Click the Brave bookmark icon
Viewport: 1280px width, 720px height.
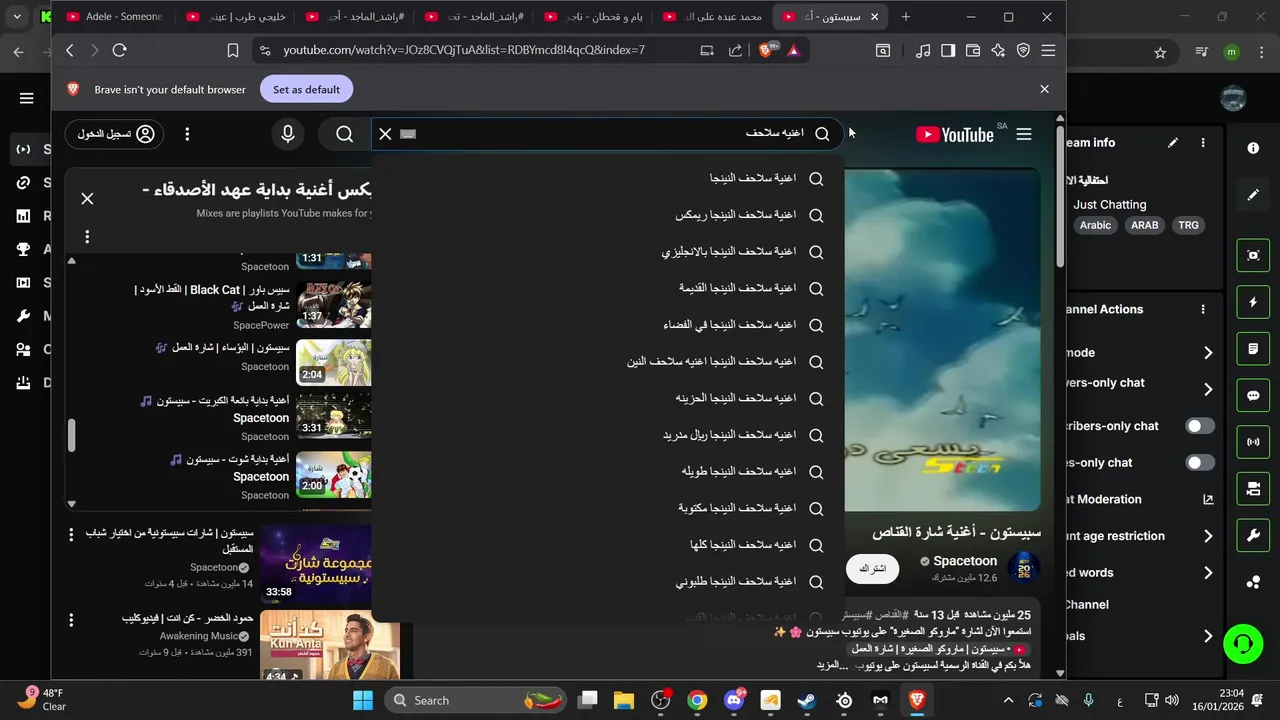tap(233, 50)
